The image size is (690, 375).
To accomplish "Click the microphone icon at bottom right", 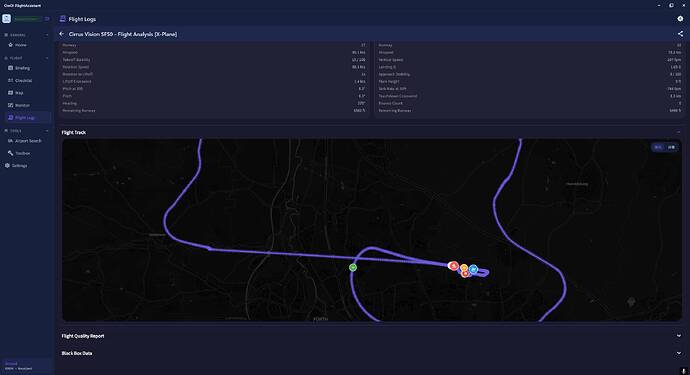I will [683, 371].
